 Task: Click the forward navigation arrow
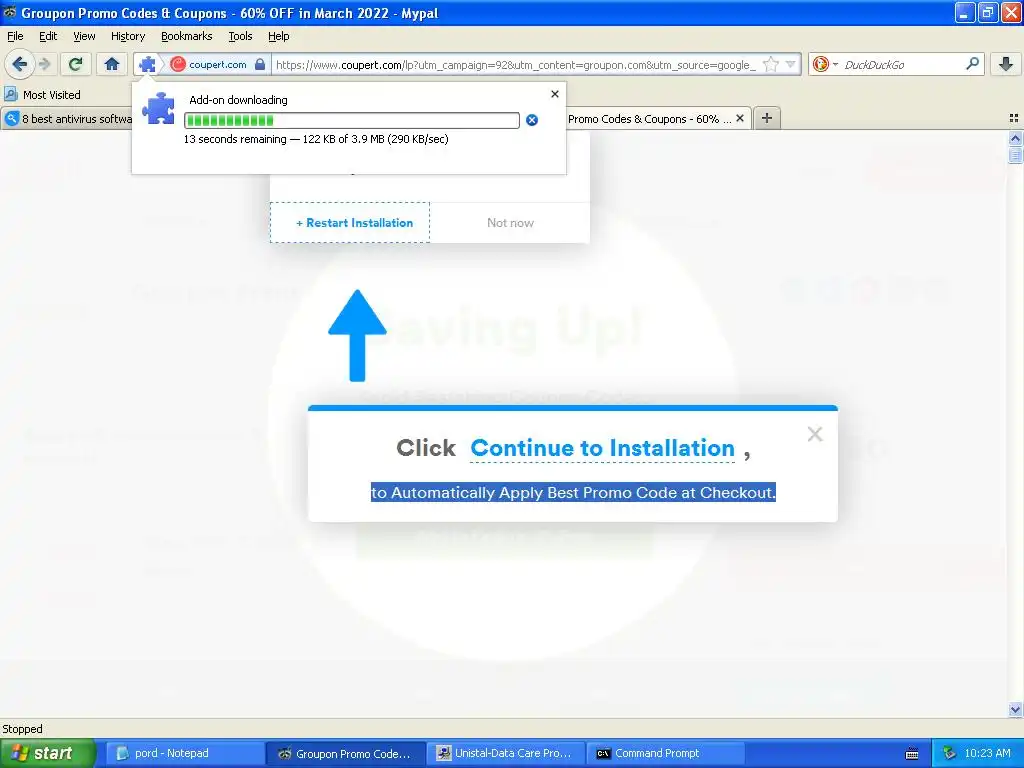coord(44,64)
